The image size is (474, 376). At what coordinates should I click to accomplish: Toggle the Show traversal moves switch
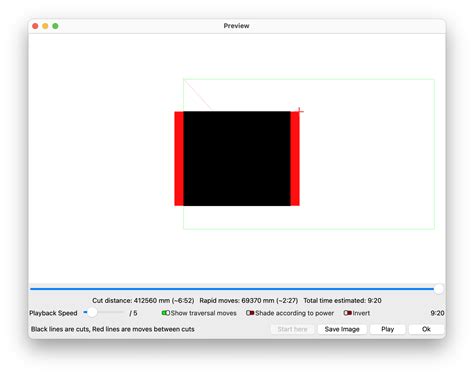(166, 313)
